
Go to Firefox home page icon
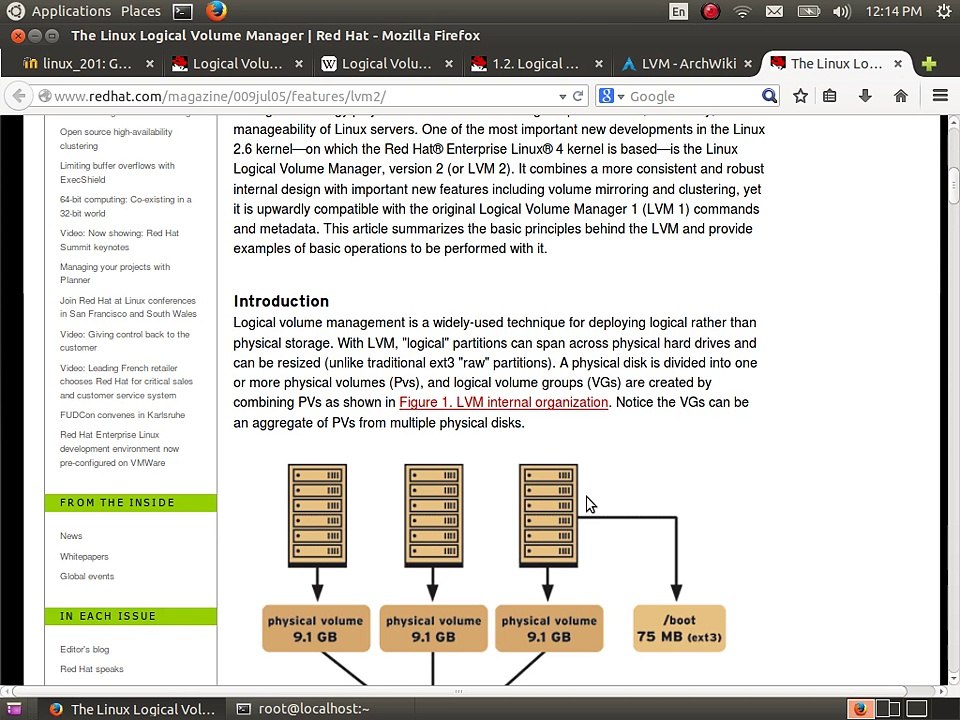click(x=900, y=96)
